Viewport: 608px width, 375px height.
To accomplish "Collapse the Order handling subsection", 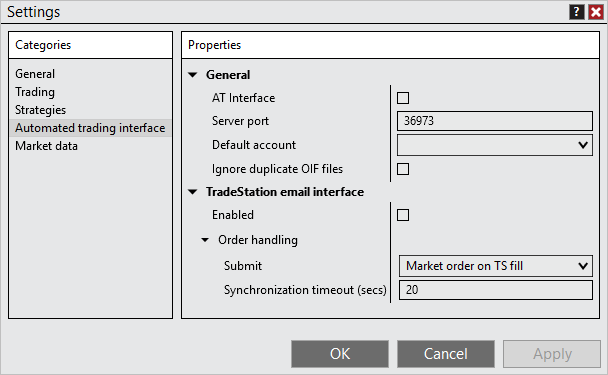I will [205, 240].
